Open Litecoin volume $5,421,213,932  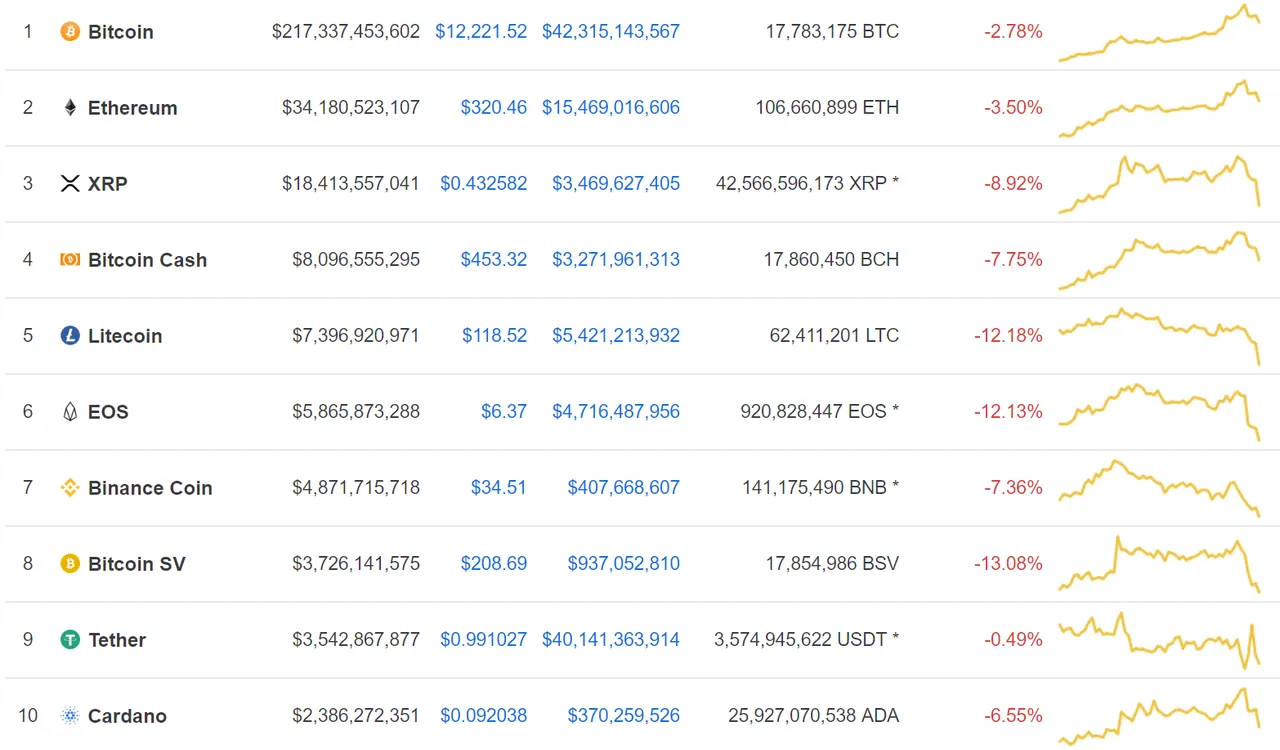[x=616, y=336]
